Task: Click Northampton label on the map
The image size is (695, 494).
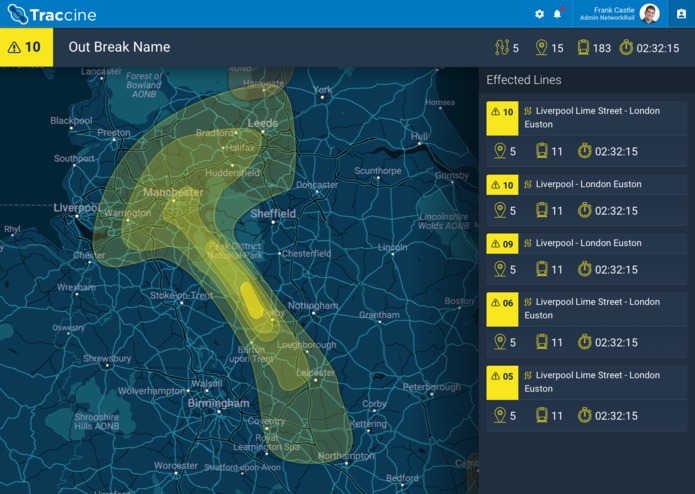Action: (346, 455)
